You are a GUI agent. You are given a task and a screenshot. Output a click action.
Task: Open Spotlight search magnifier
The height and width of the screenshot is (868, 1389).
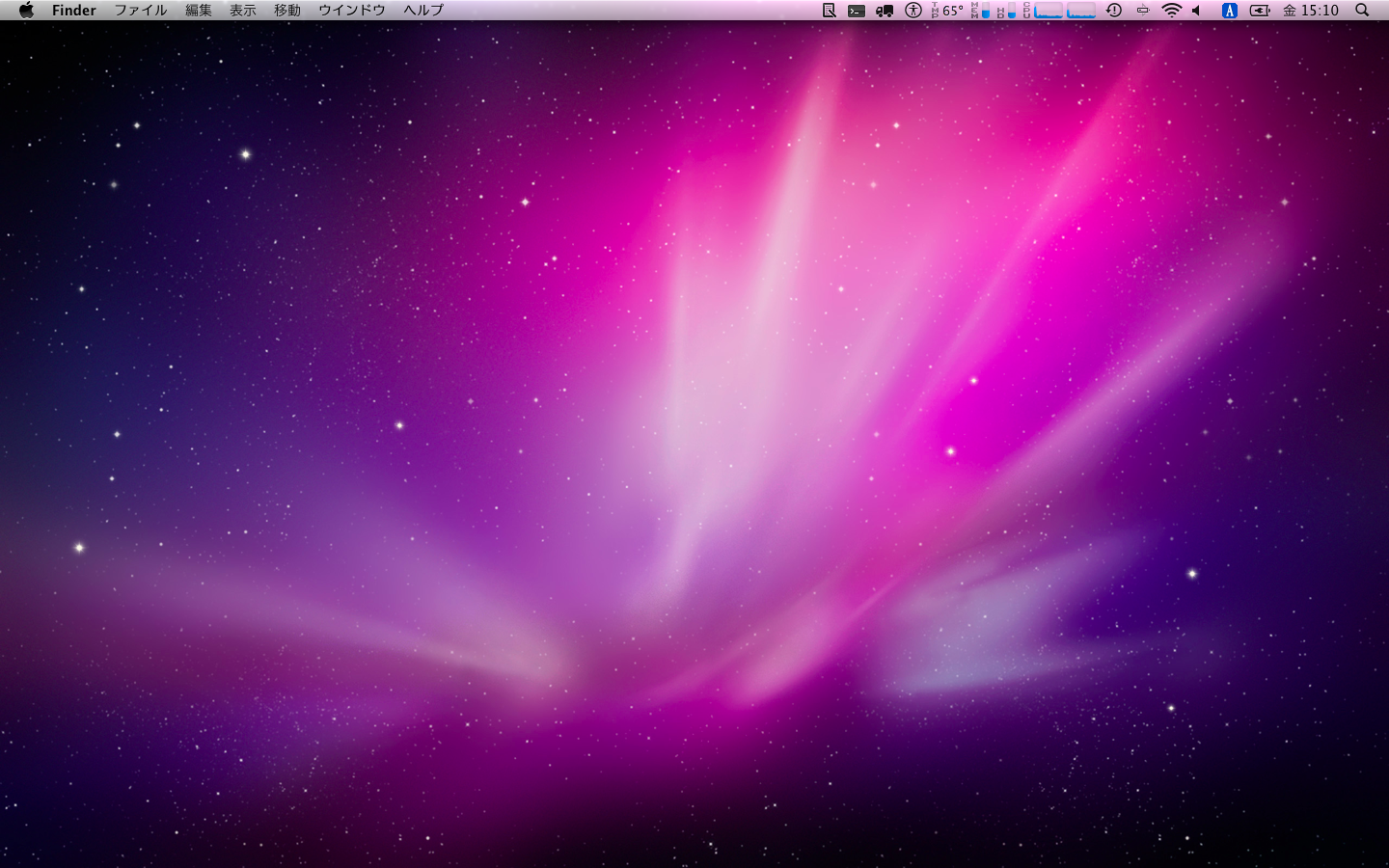click(x=1362, y=11)
